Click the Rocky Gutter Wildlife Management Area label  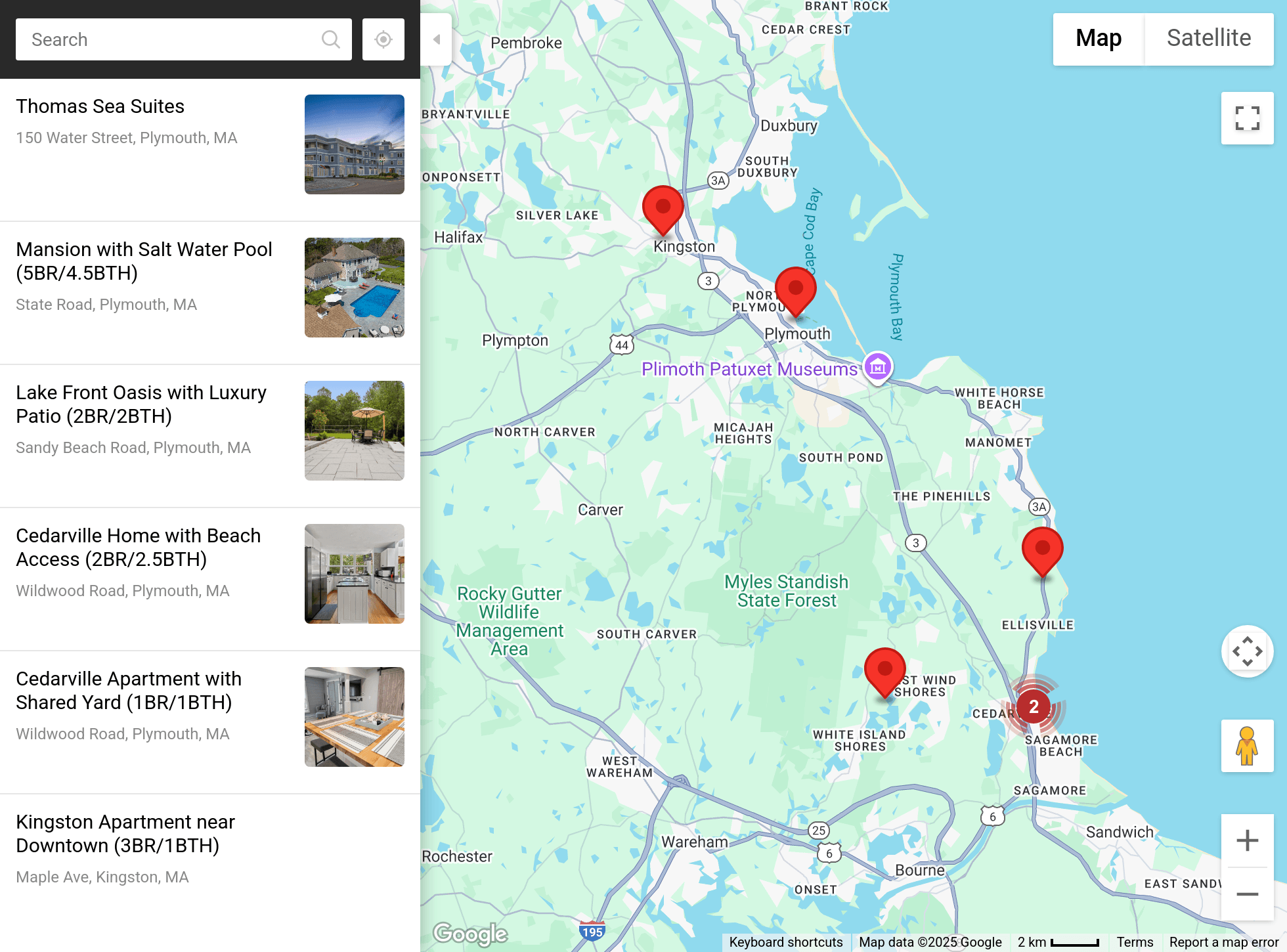(x=510, y=621)
